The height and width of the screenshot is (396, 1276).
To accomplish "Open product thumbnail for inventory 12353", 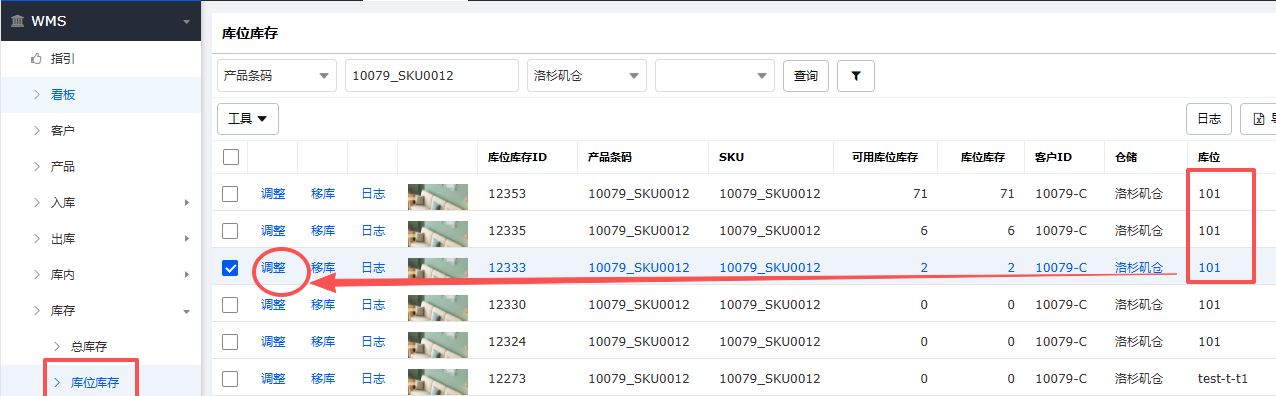I will click(438, 194).
